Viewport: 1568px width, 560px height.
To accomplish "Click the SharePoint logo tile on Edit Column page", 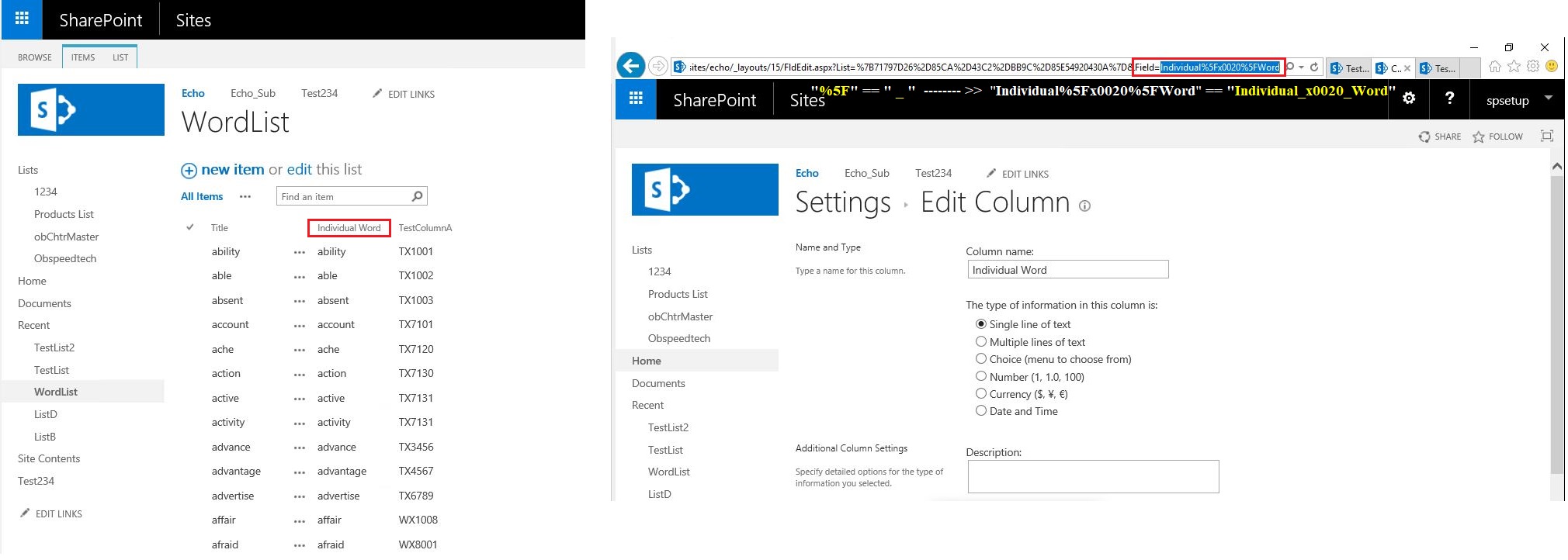I will click(705, 189).
